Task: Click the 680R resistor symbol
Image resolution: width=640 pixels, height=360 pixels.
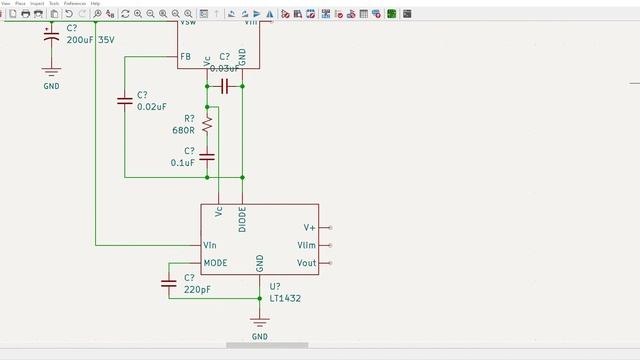Action: point(207,124)
